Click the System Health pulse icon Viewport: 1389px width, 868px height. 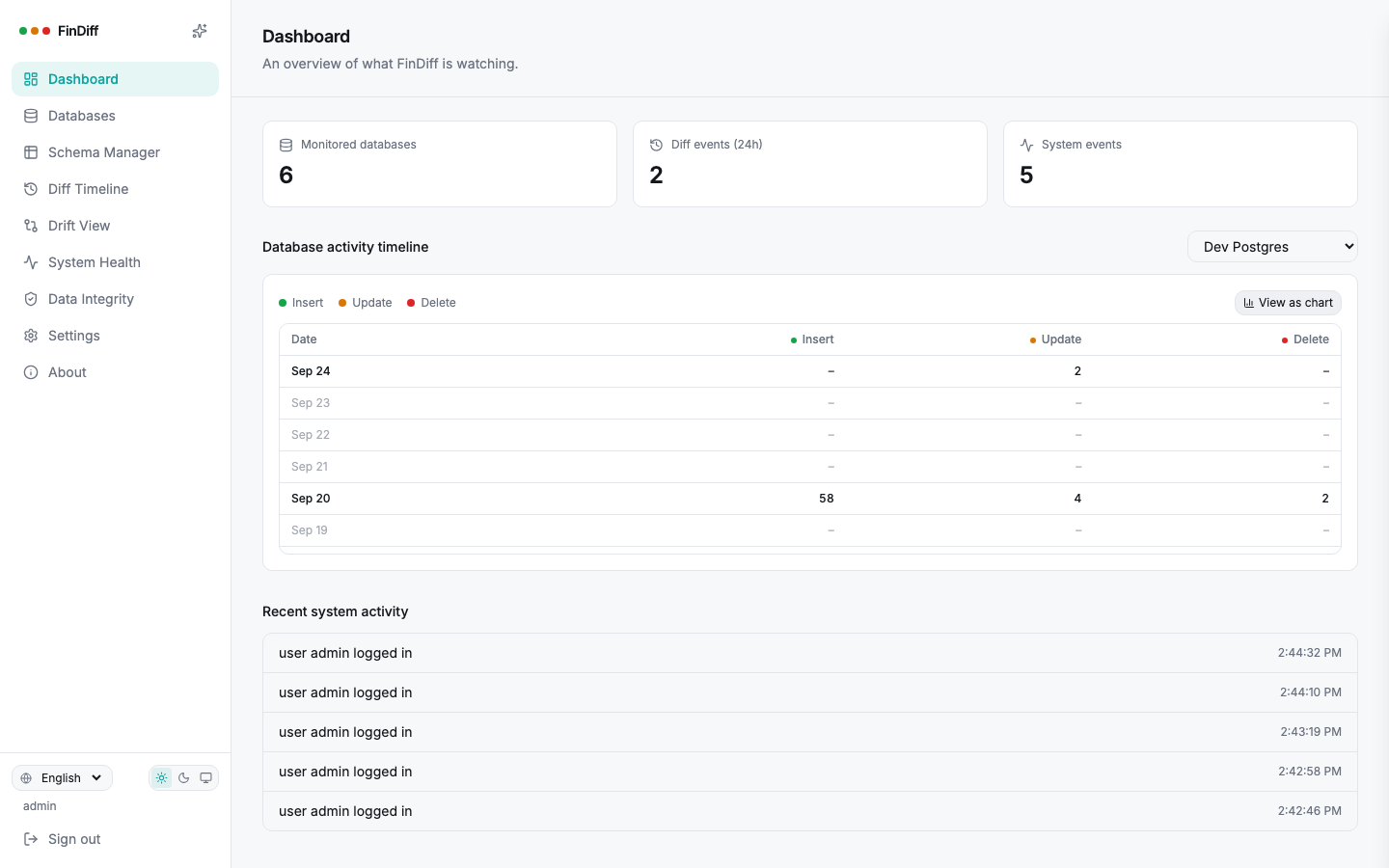[31, 262]
